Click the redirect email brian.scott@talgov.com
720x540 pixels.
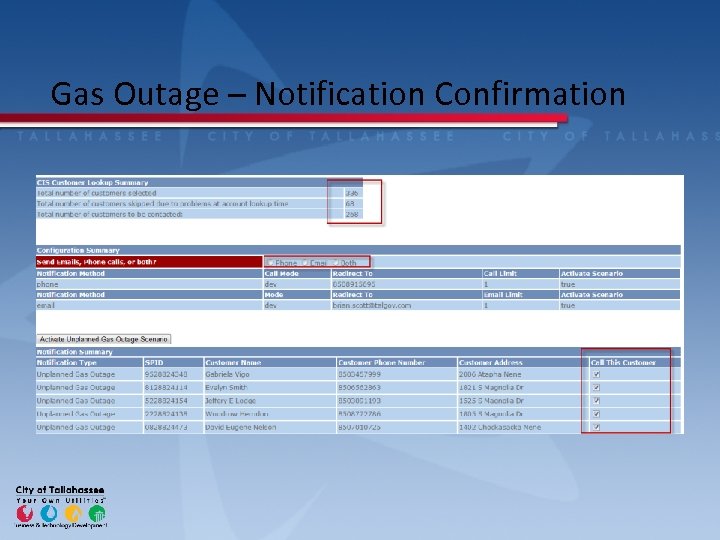coord(372,305)
